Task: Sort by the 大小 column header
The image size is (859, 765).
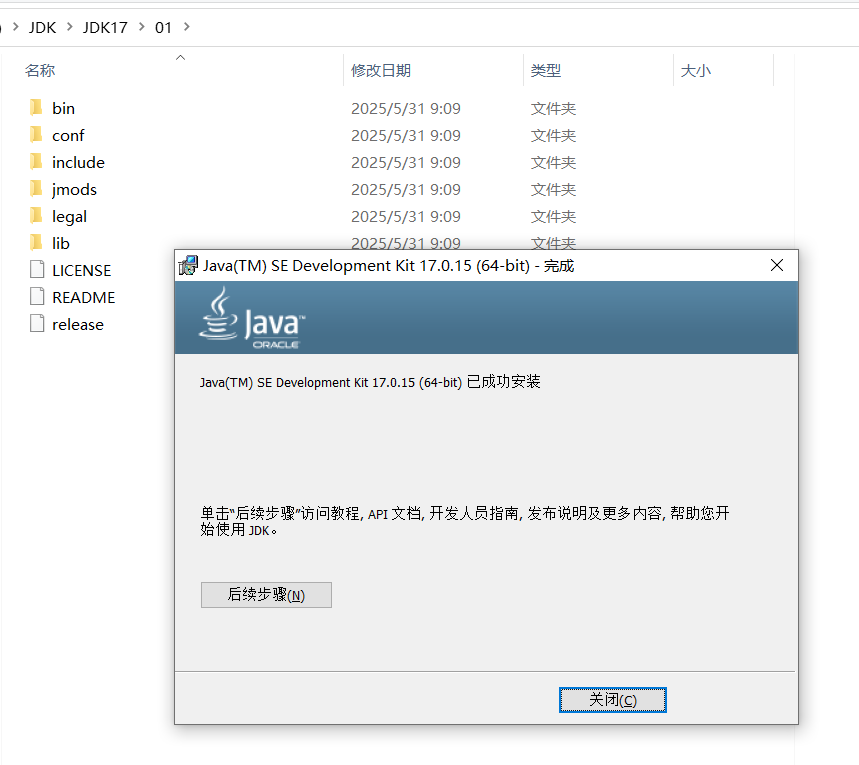Action: (x=696, y=71)
